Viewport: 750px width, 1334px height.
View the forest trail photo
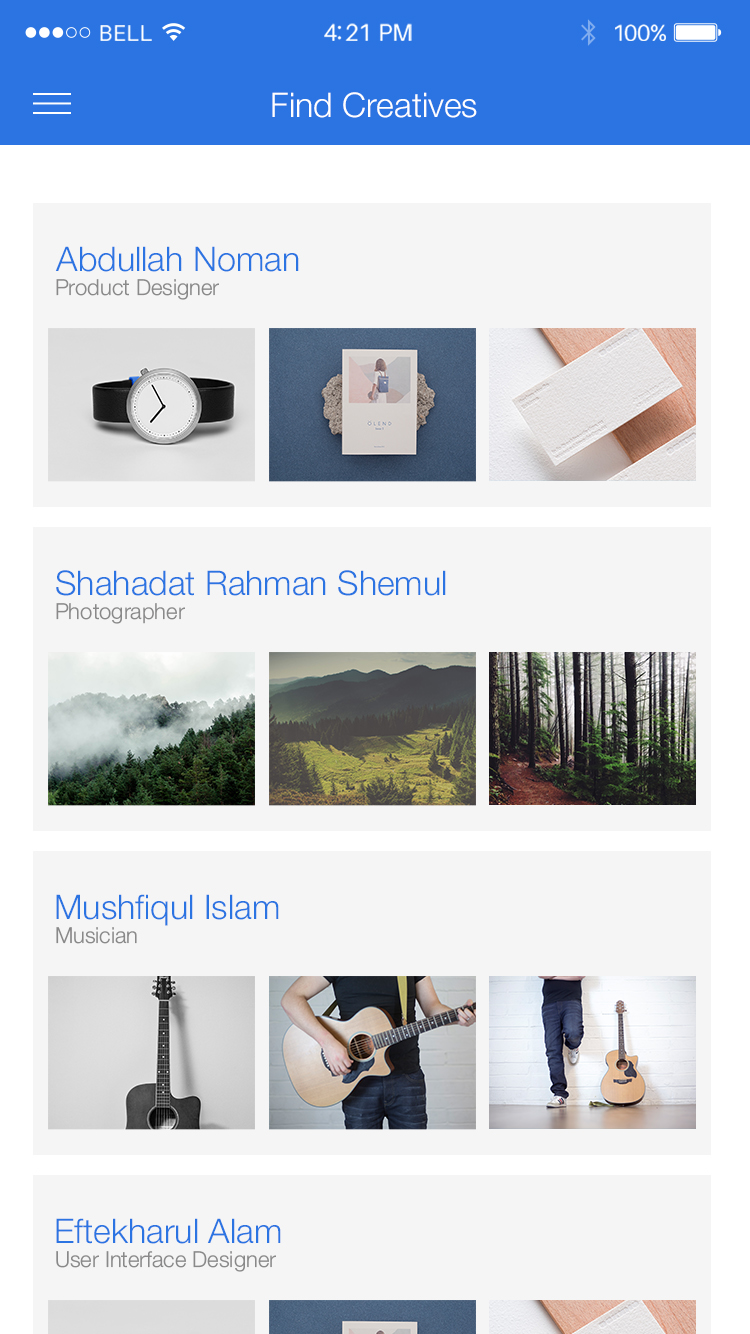click(x=592, y=729)
